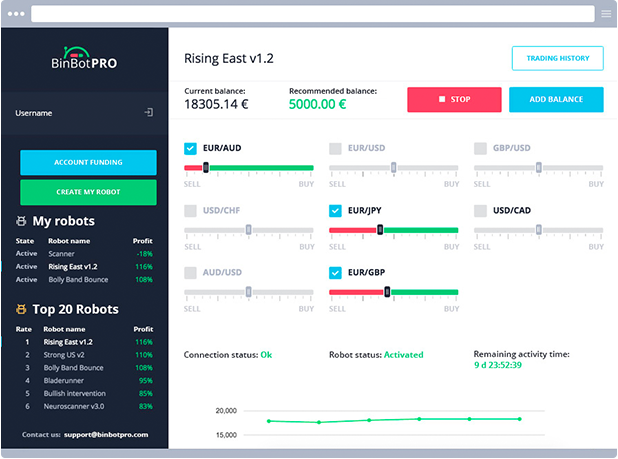Click the current balance 18305.14 € value
Screen dimensions: 618x459
tap(216, 104)
